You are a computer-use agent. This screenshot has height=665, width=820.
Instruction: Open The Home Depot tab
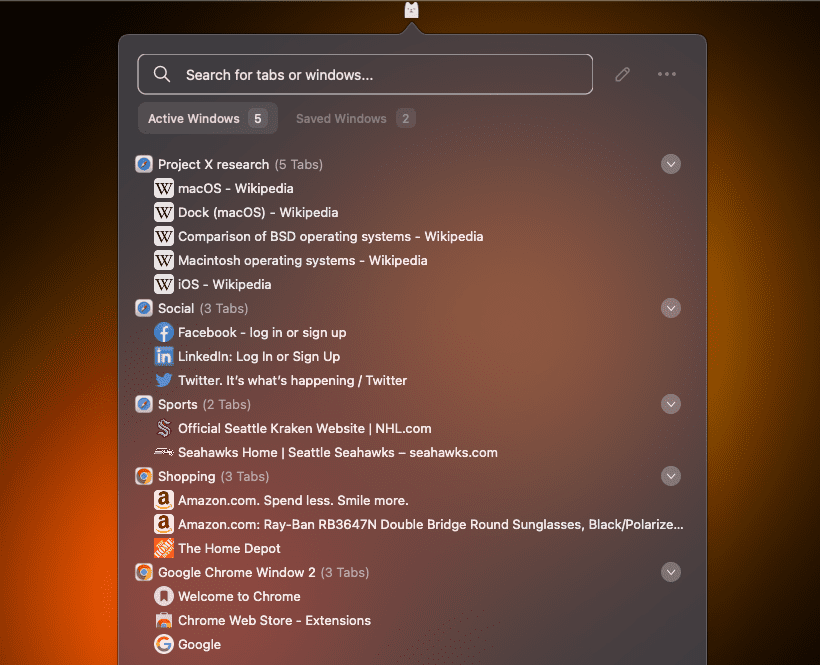[229, 548]
